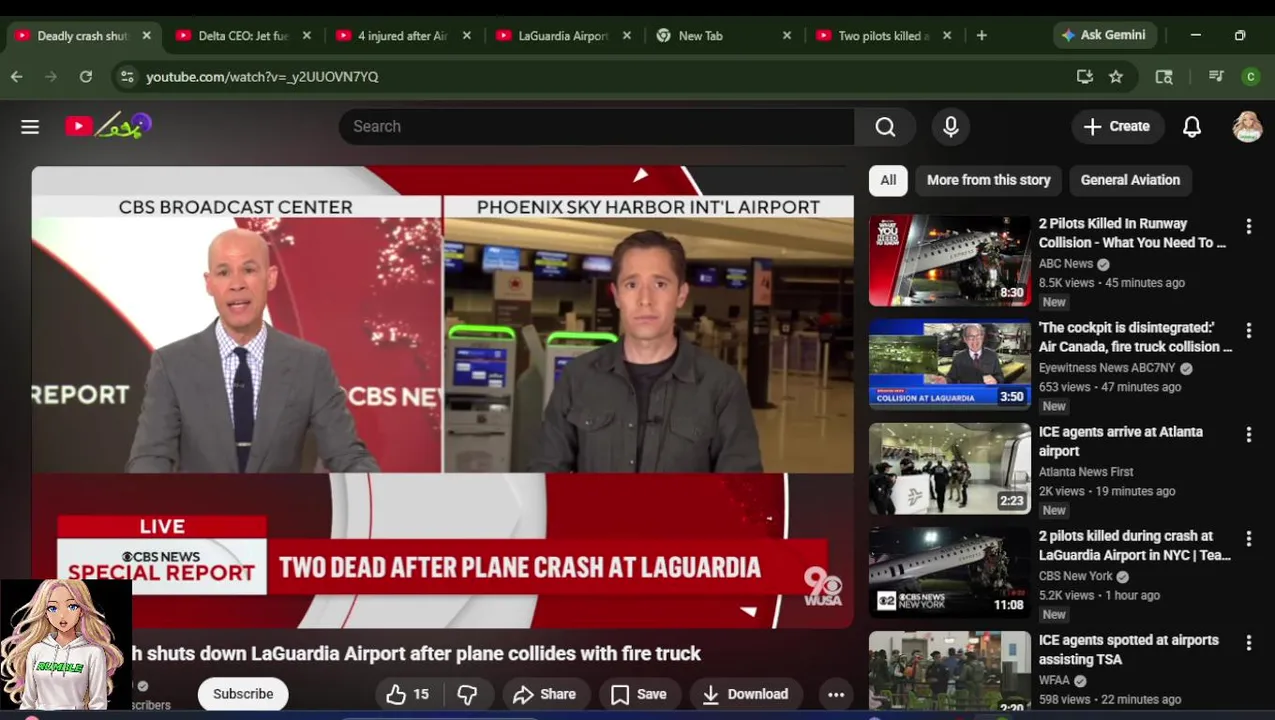Open options for 'The cockpit is disintegrated' video
Viewport: 1275px width, 720px height.
[x=1248, y=331]
